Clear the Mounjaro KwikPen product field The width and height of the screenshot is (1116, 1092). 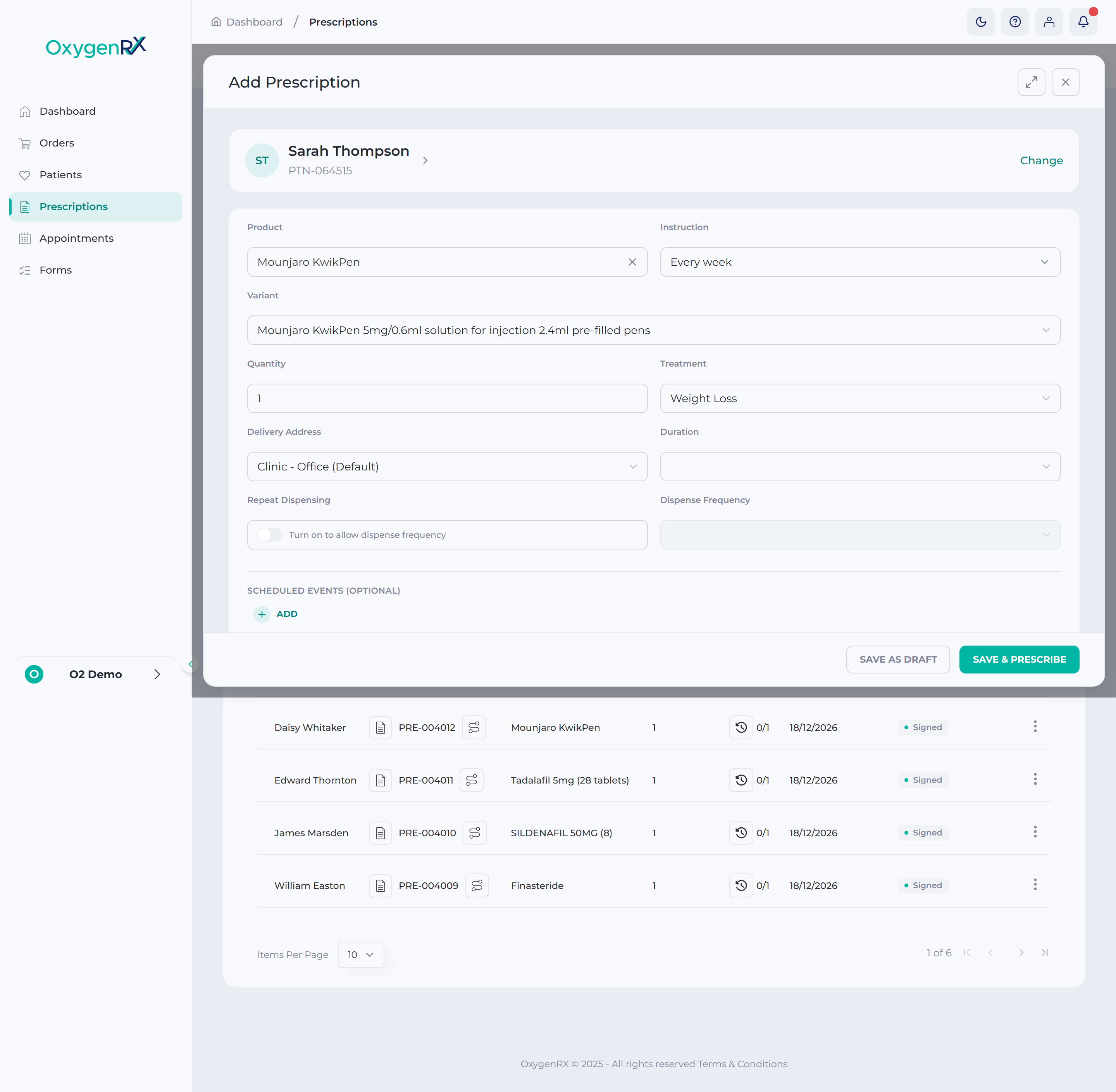click(632, 262)
